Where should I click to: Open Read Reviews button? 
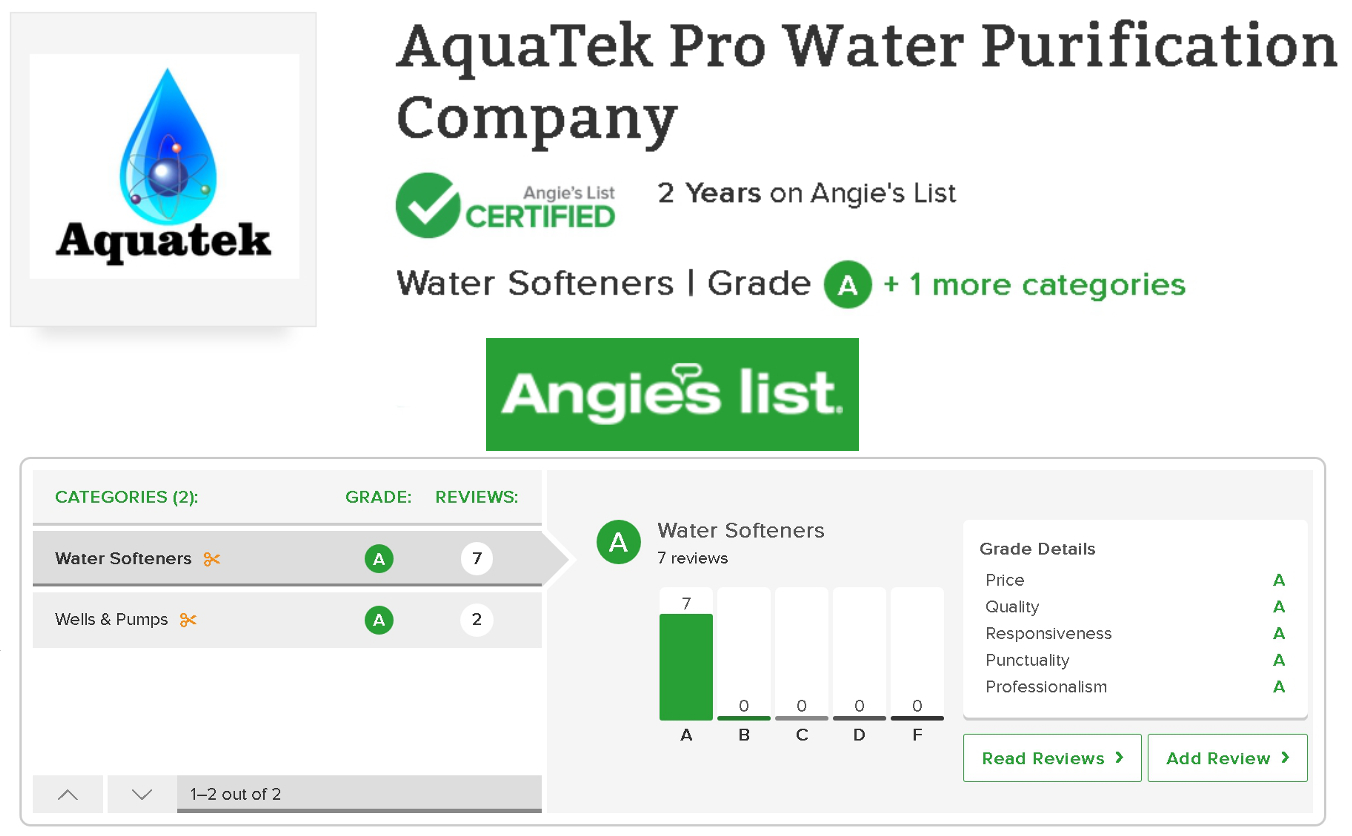1053,758
